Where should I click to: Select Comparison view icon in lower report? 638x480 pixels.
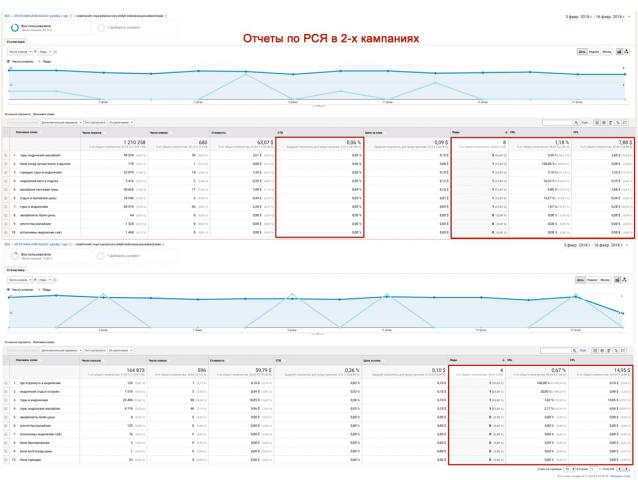616,351
